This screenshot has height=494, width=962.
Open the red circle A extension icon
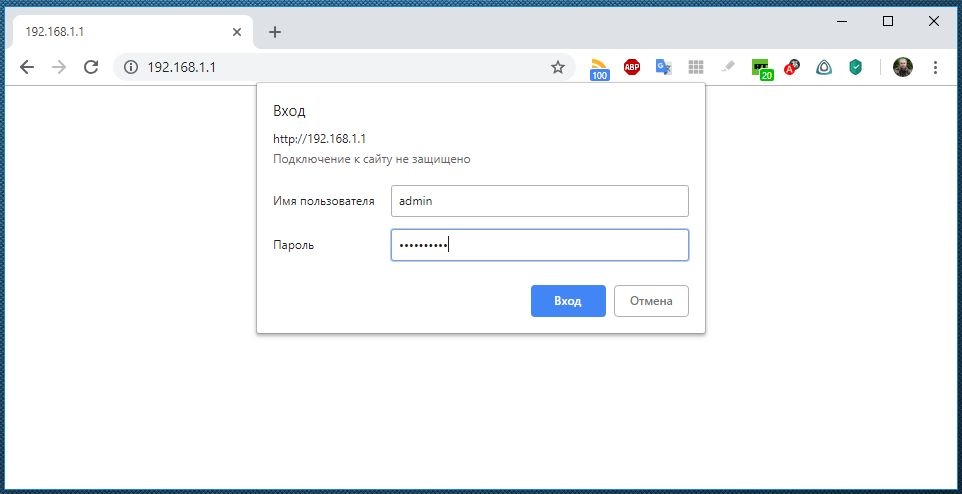[792, 68]
